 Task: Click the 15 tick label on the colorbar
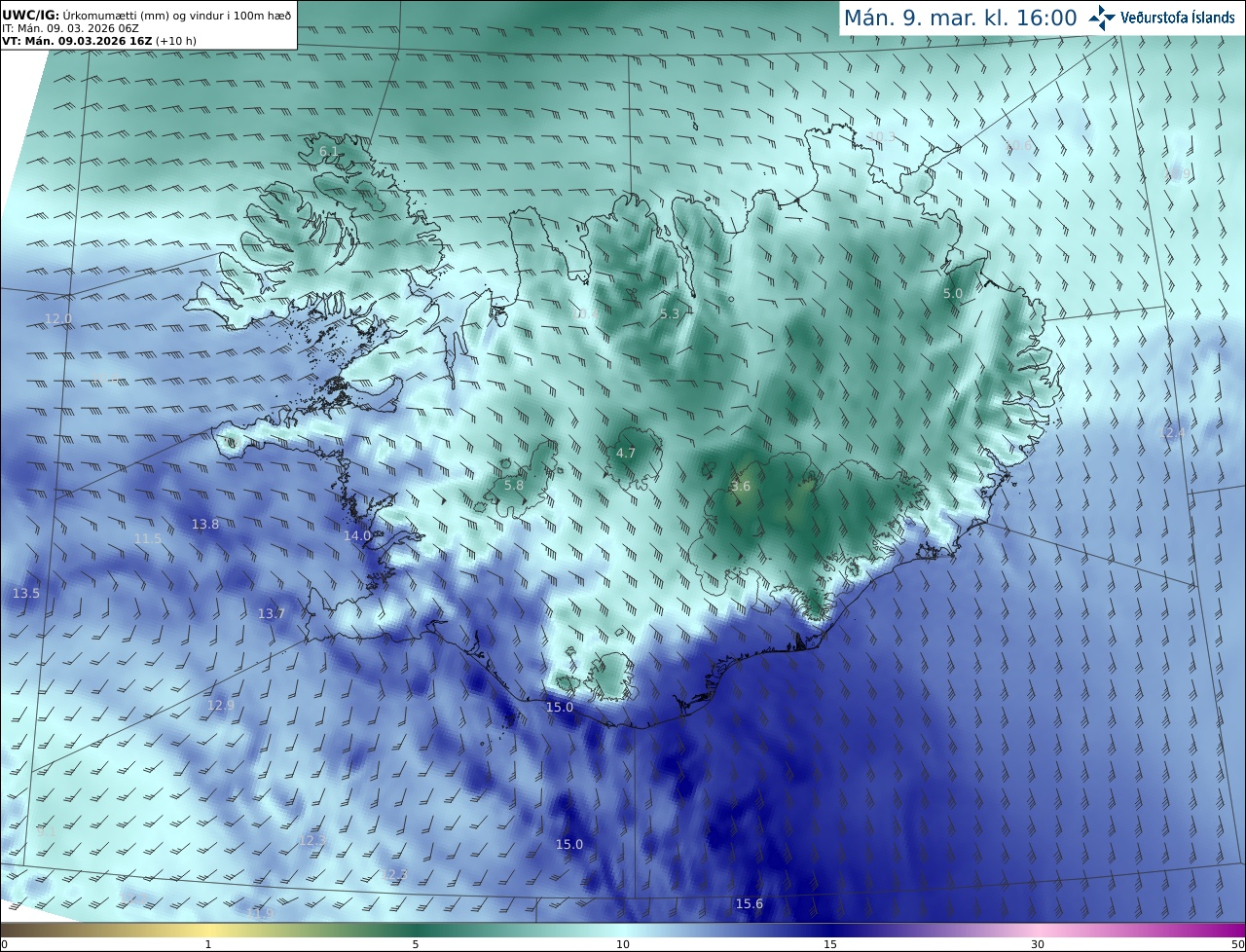[x=830, y=944]
